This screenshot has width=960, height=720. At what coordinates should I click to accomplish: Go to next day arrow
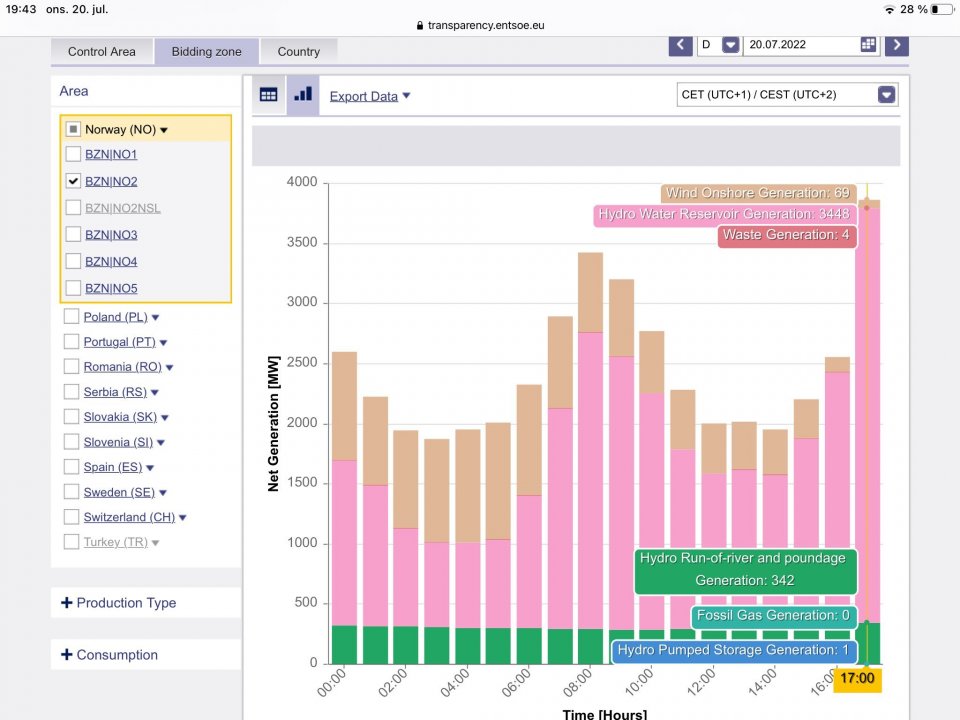click(x=897, y=45)
